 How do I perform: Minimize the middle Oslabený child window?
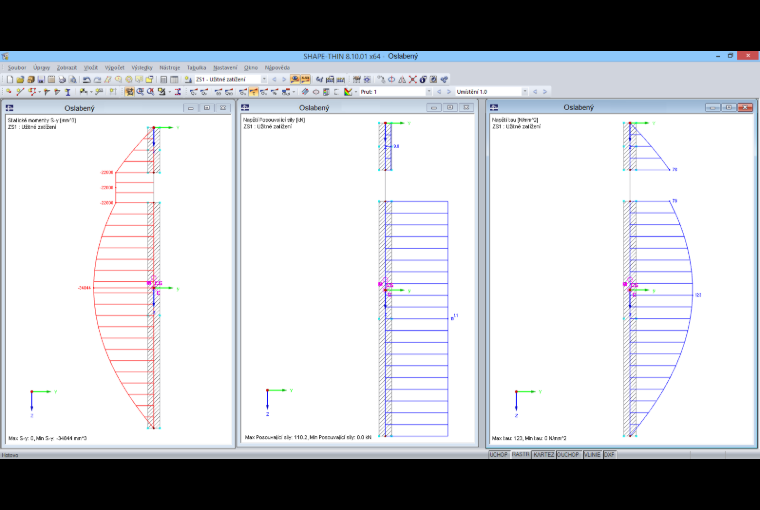tap(434, 107)
